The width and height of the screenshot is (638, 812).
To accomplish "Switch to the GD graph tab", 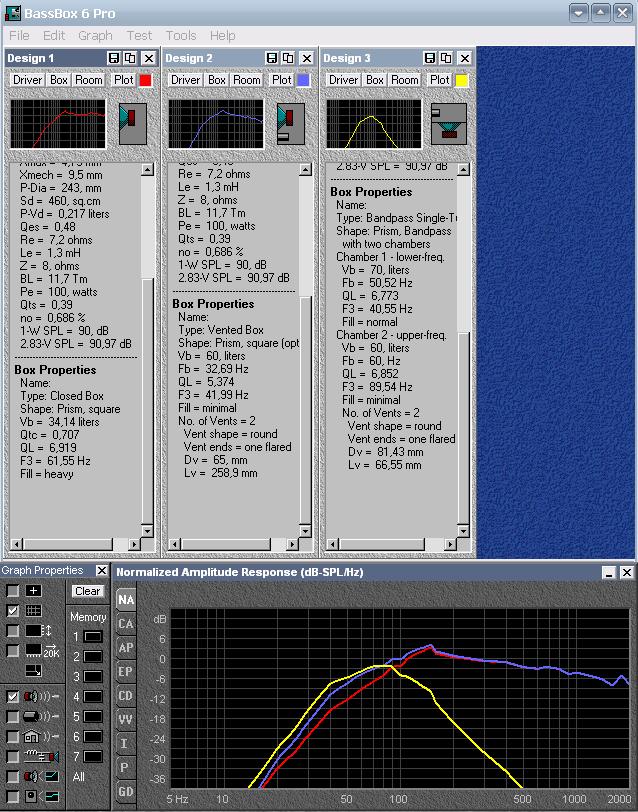I will tap(125, 792).
